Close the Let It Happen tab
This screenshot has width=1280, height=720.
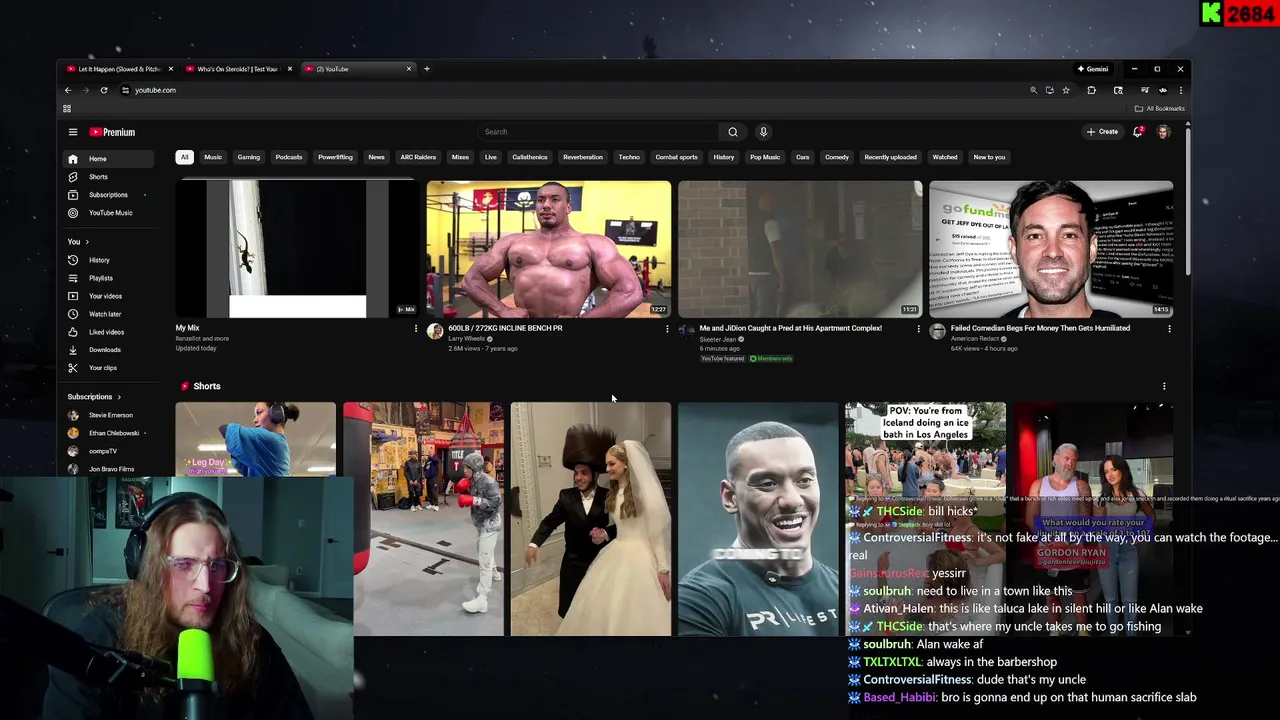(171, 69)
